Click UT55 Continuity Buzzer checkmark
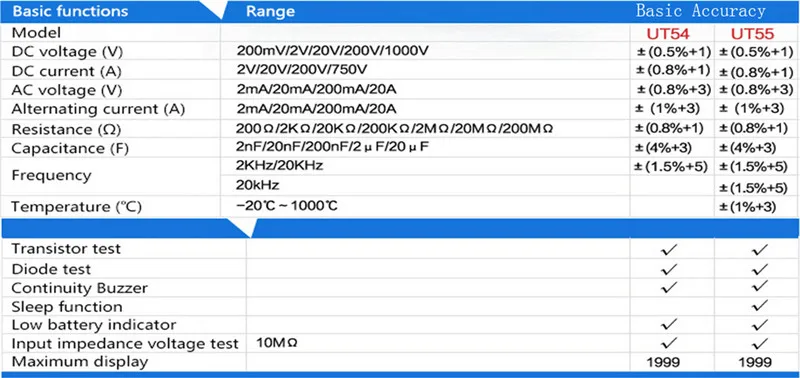The image size is (800, 378). [760, 286]
